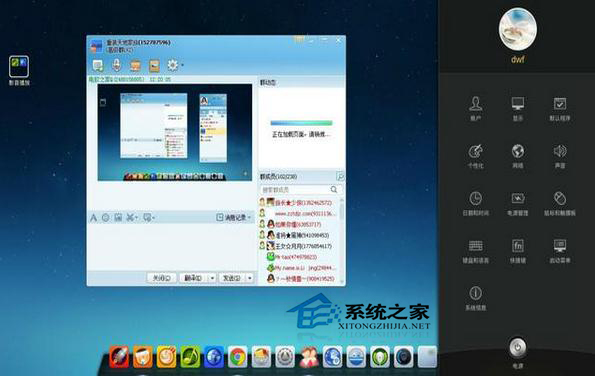Expand the 发送 send options arrow
This screenshot has height=376, width=595.
point(250,278)
